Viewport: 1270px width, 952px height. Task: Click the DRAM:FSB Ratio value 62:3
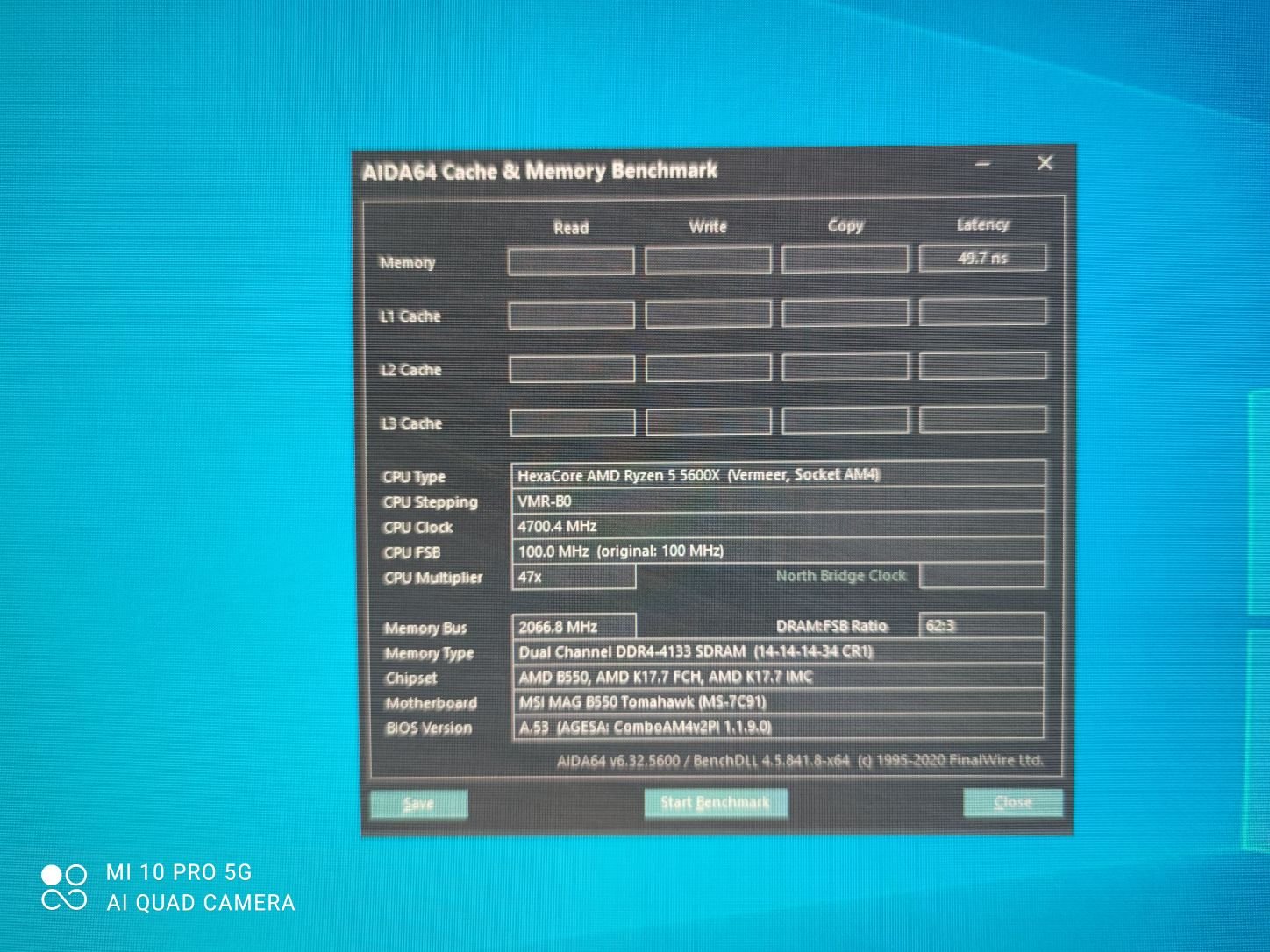tap(982, 625)
